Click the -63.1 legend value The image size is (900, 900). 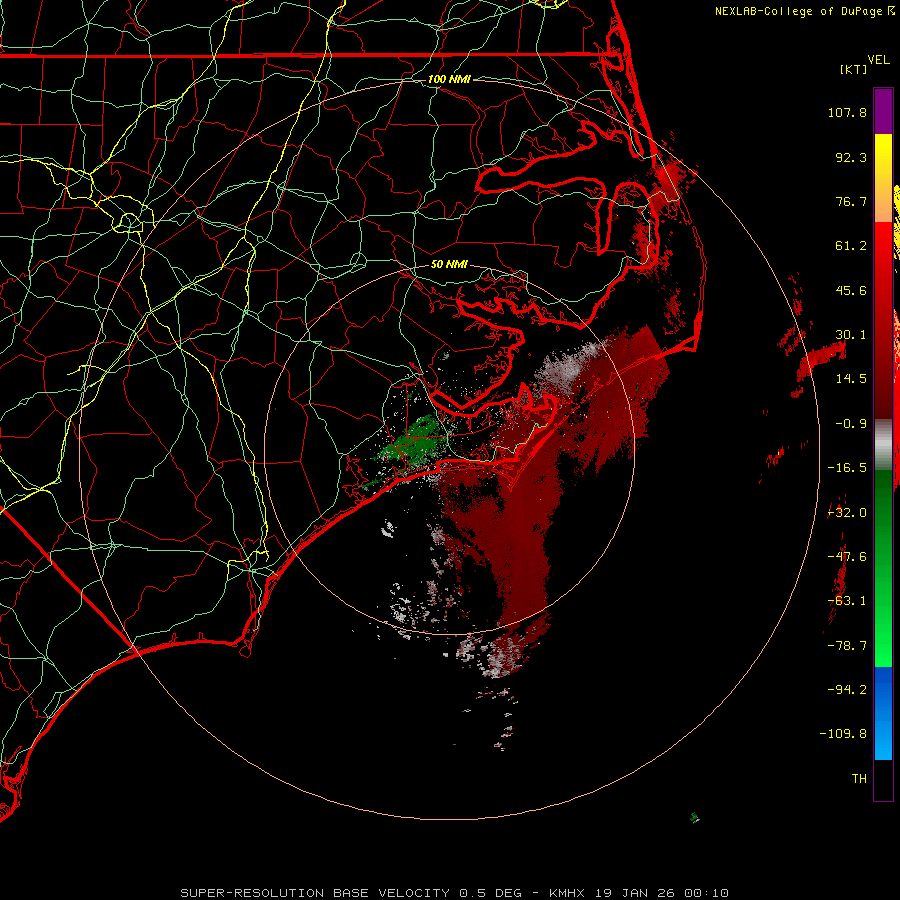(847, 601)
